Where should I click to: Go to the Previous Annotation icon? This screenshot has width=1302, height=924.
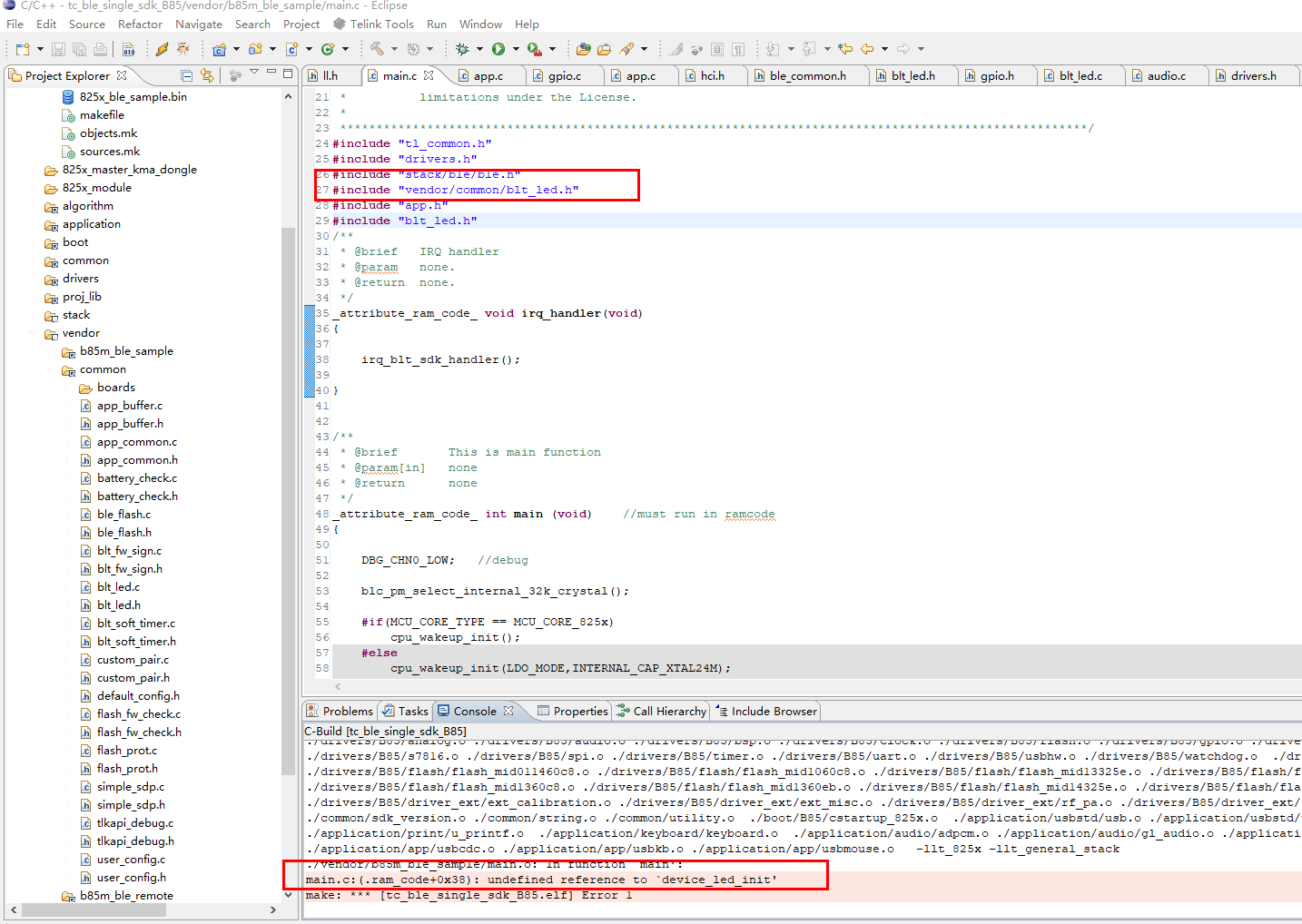pyautogui.click(x=808, y=49)
